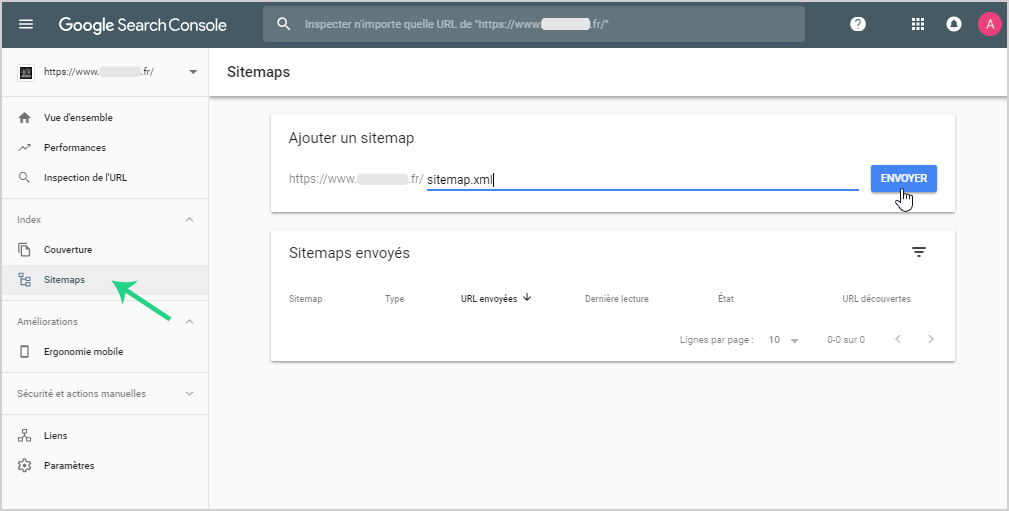Click the Sitemaps envoyés heading
This screenshot has height=511, width=1009.
tap(349, 253)
